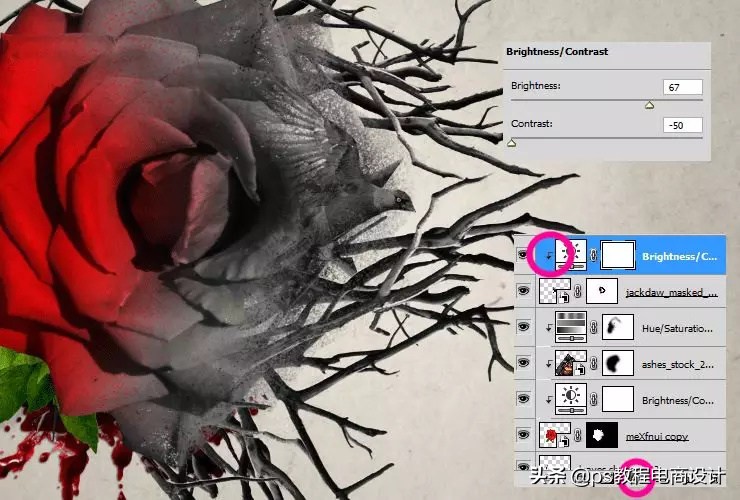Click chain link on lower Brightness/Co... layer
740x500 pixels.
[594, 399]
